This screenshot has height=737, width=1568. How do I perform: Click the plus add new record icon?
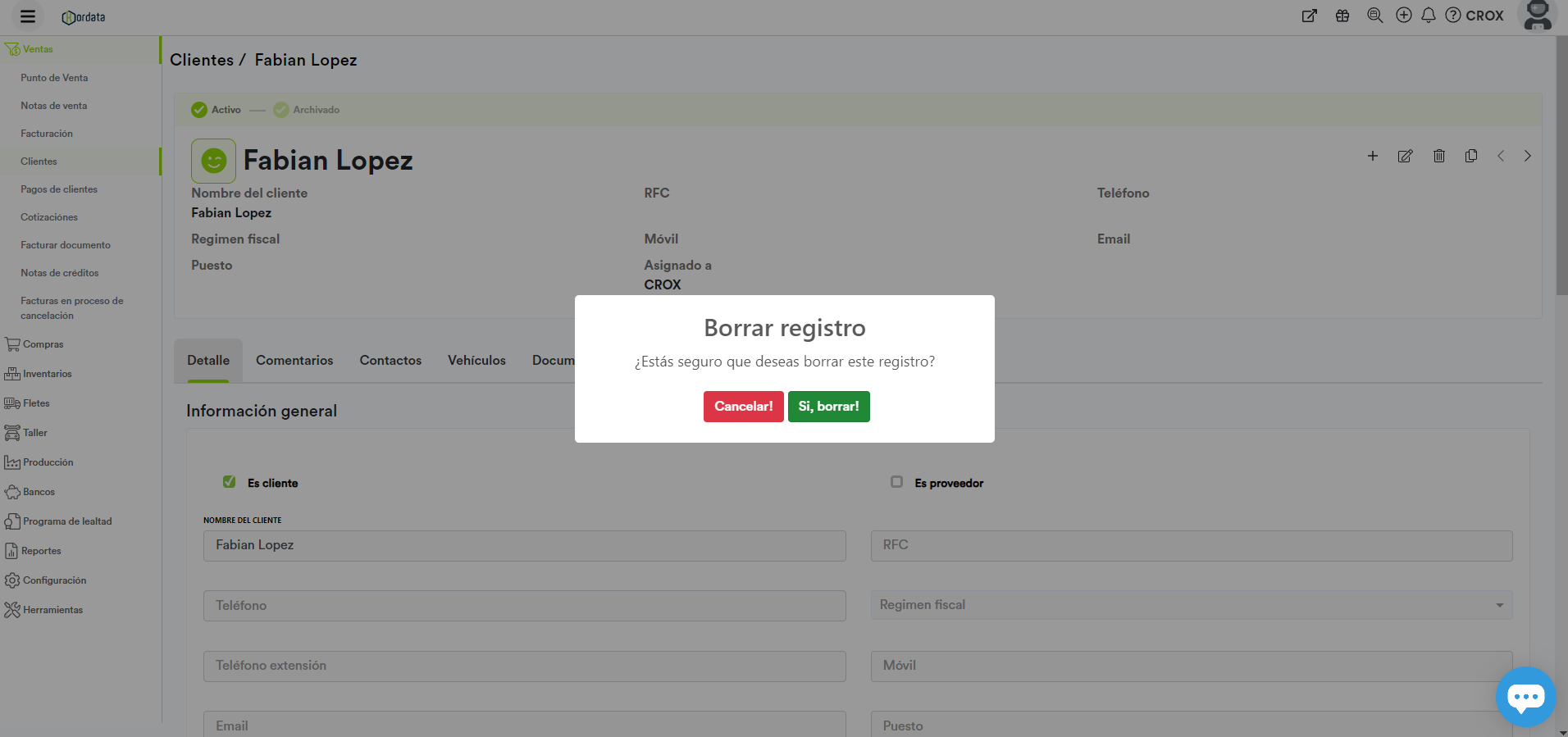click(1372, 156)
